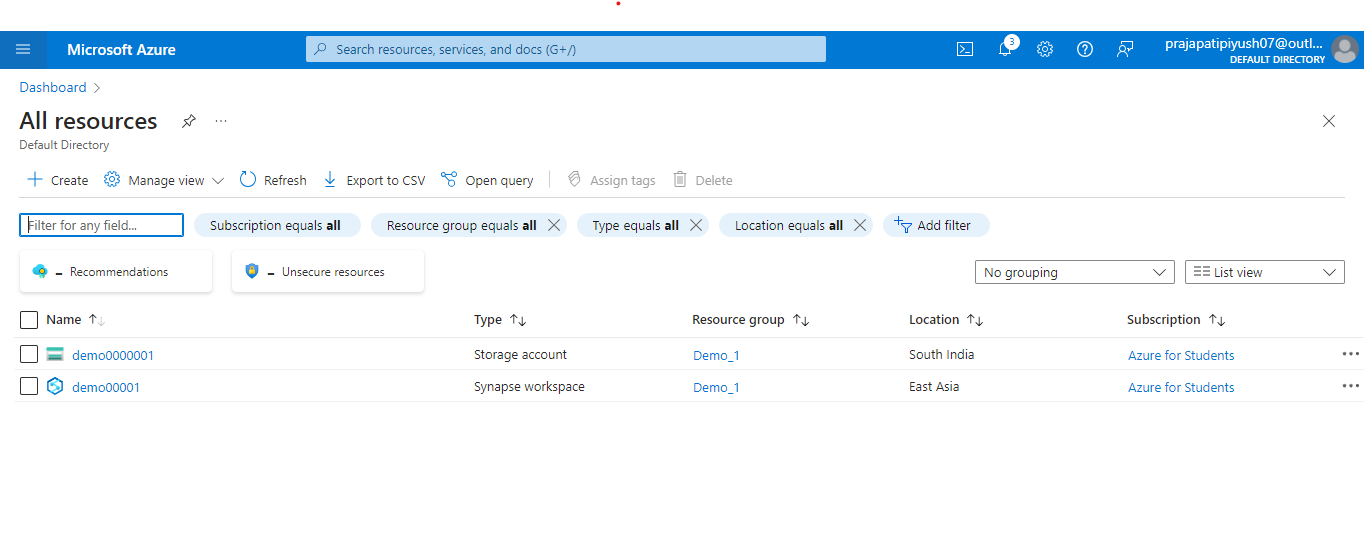Focus the Filter for any field box

(102, 225)
